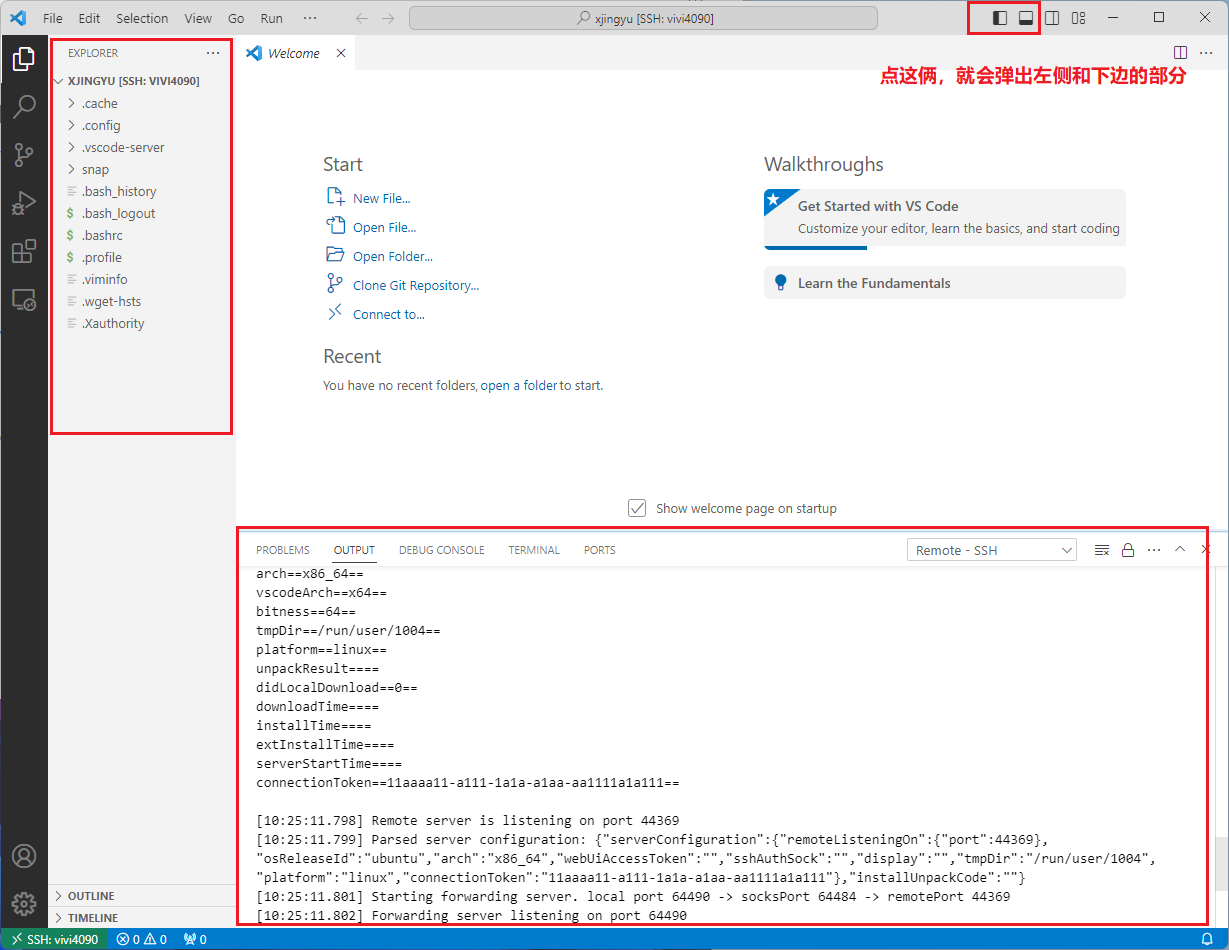1229x950 pixels.
Task: Open the notifications bell in status bar
Action: coord(1207,939)
